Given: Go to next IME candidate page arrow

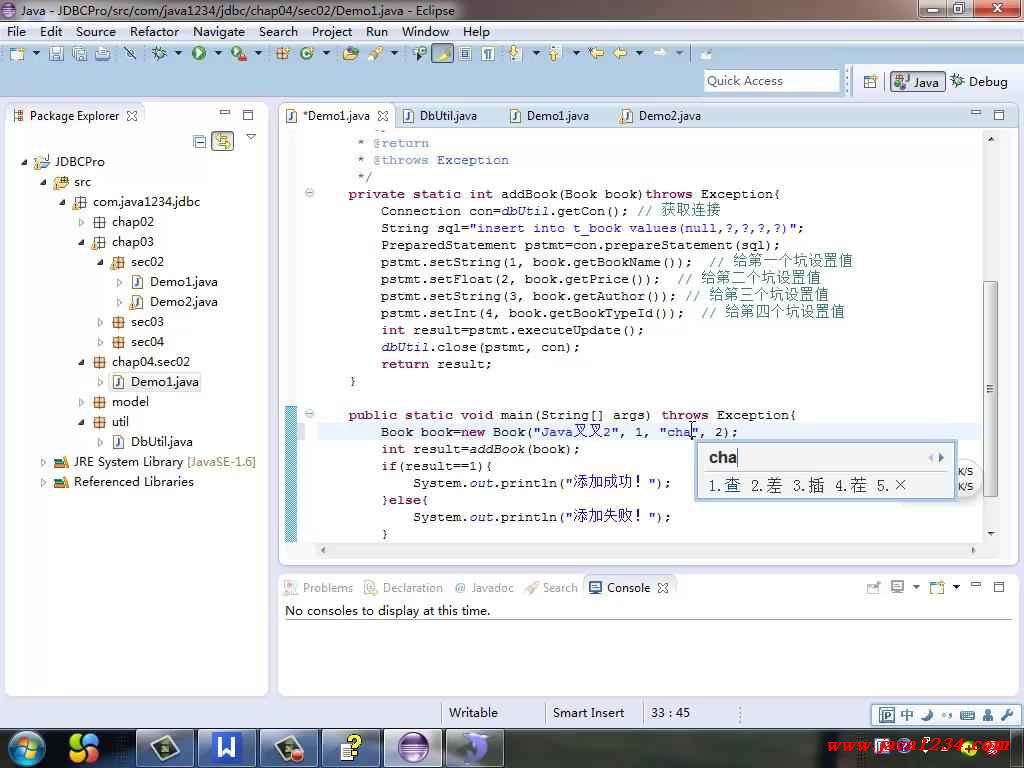Looking at the screenshot, I should click(x=941, y=458).
